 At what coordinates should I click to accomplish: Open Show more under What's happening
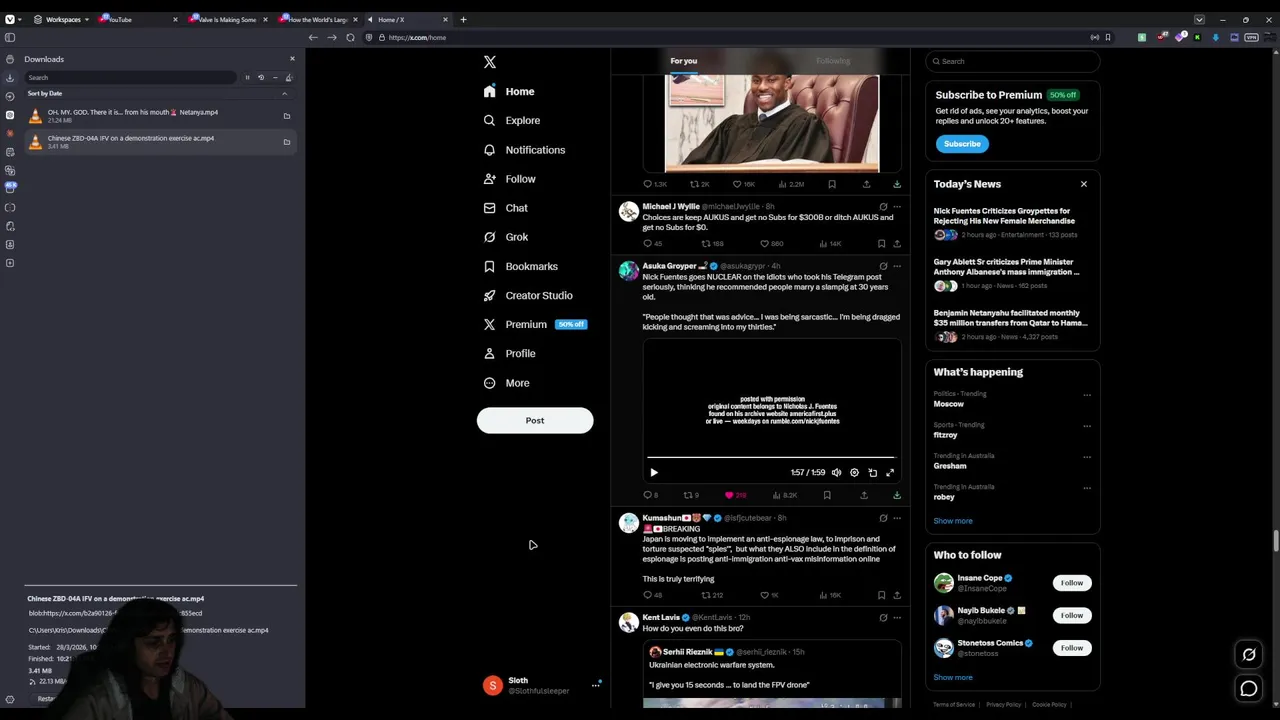pos(953,521)
